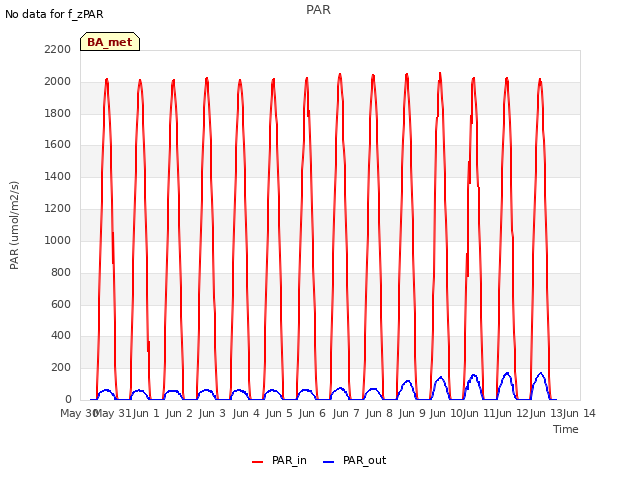
Task: Click the 0 y-axis tick label
Action: click(x=68, y=399)
